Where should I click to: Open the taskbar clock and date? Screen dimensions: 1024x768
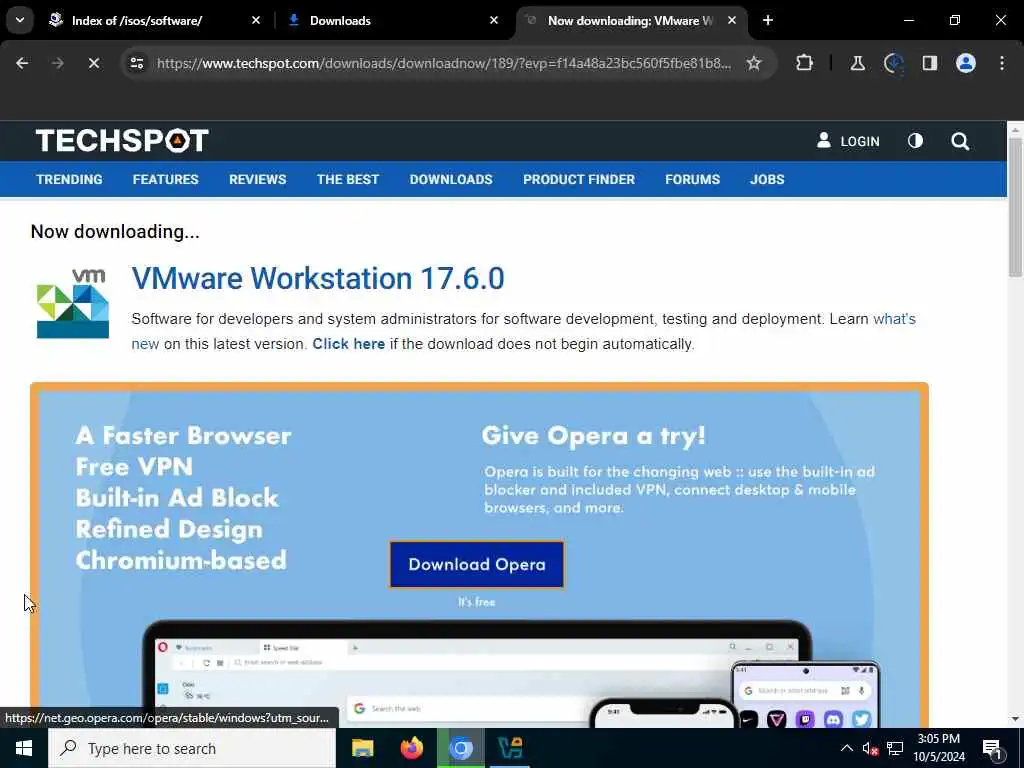[938, 748]
